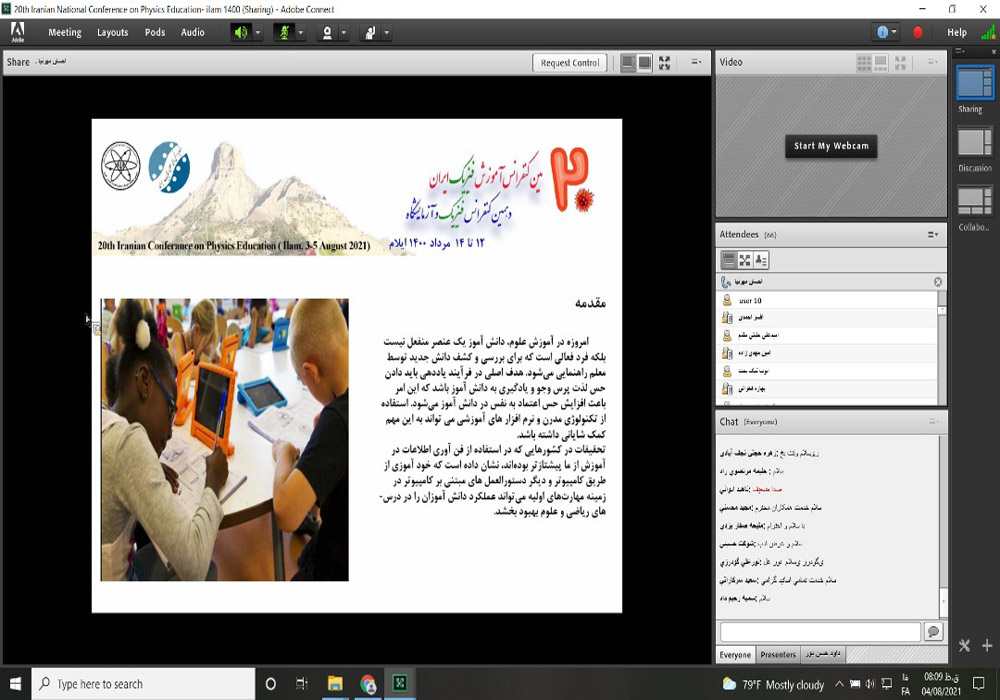Click the red recording indicator icon
1000x700 pixels.
(918, 32)
